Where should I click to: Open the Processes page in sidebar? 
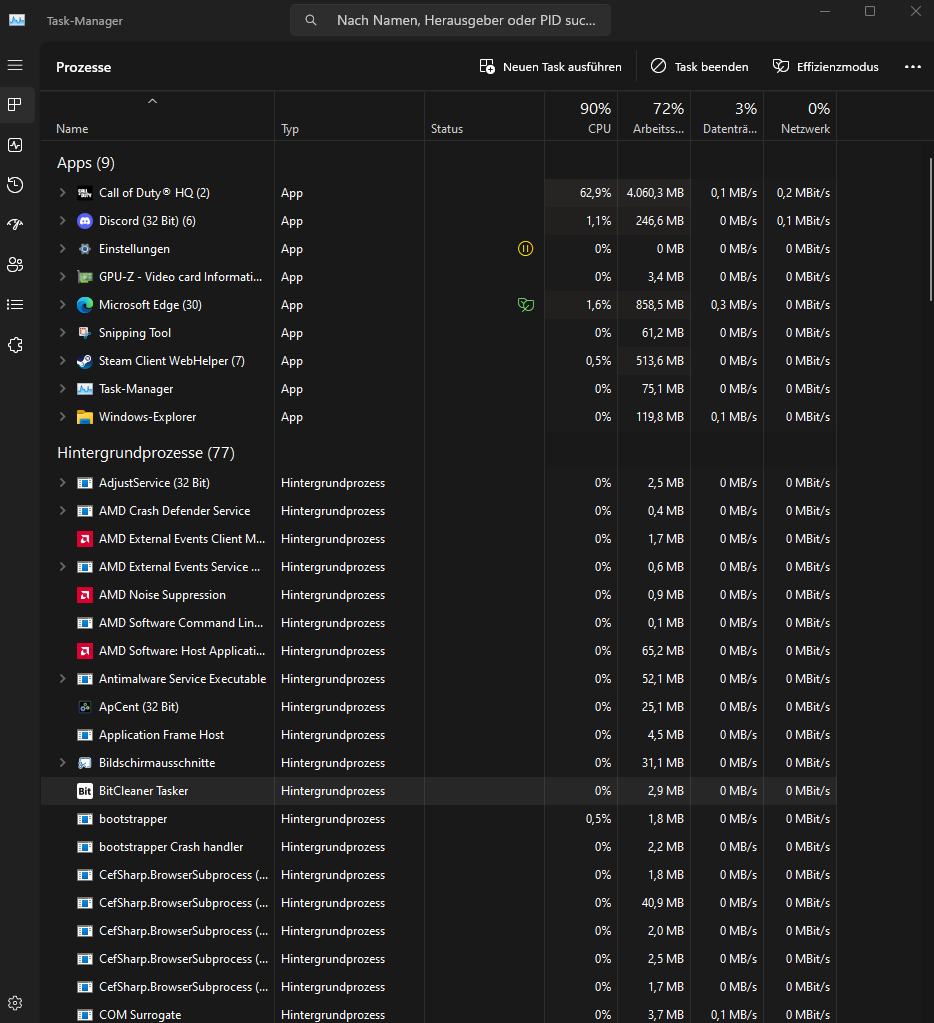(15, 104)
